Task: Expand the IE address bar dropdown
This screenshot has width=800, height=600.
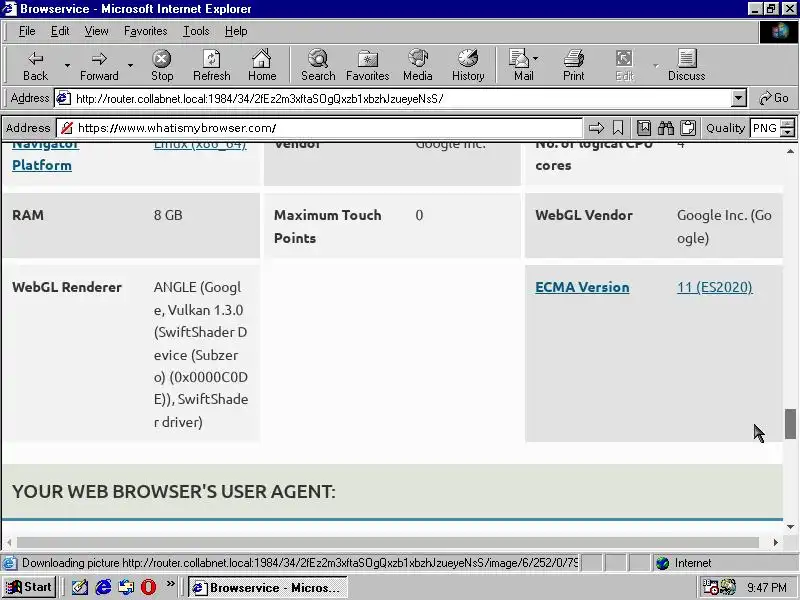Action: [x=739, y=98]
